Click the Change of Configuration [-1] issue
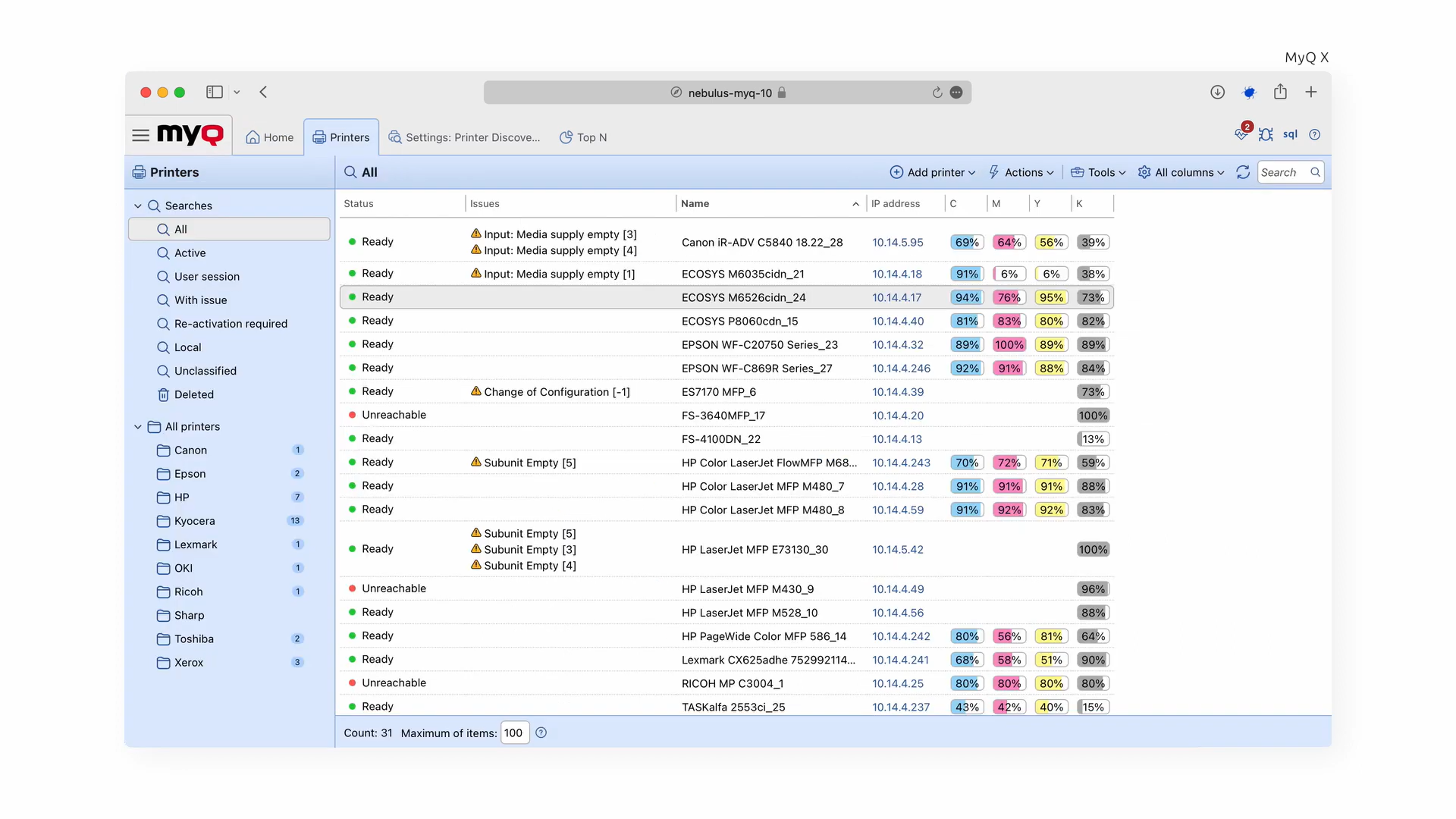This screenshot has width=1456, height=819. [551, 391]
